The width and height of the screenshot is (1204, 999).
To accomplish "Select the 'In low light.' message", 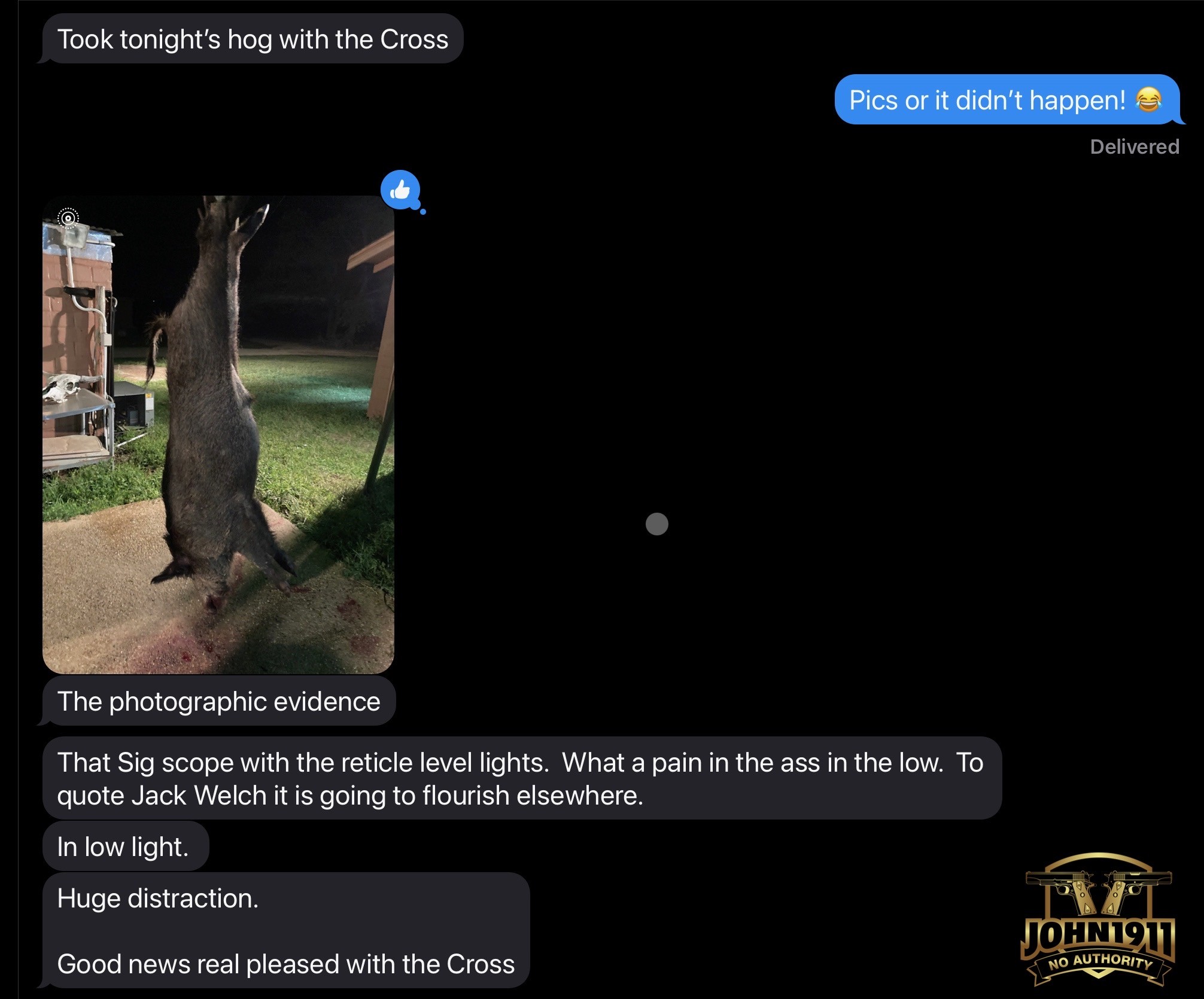I will pyautogui.click(x=126, y=846).
